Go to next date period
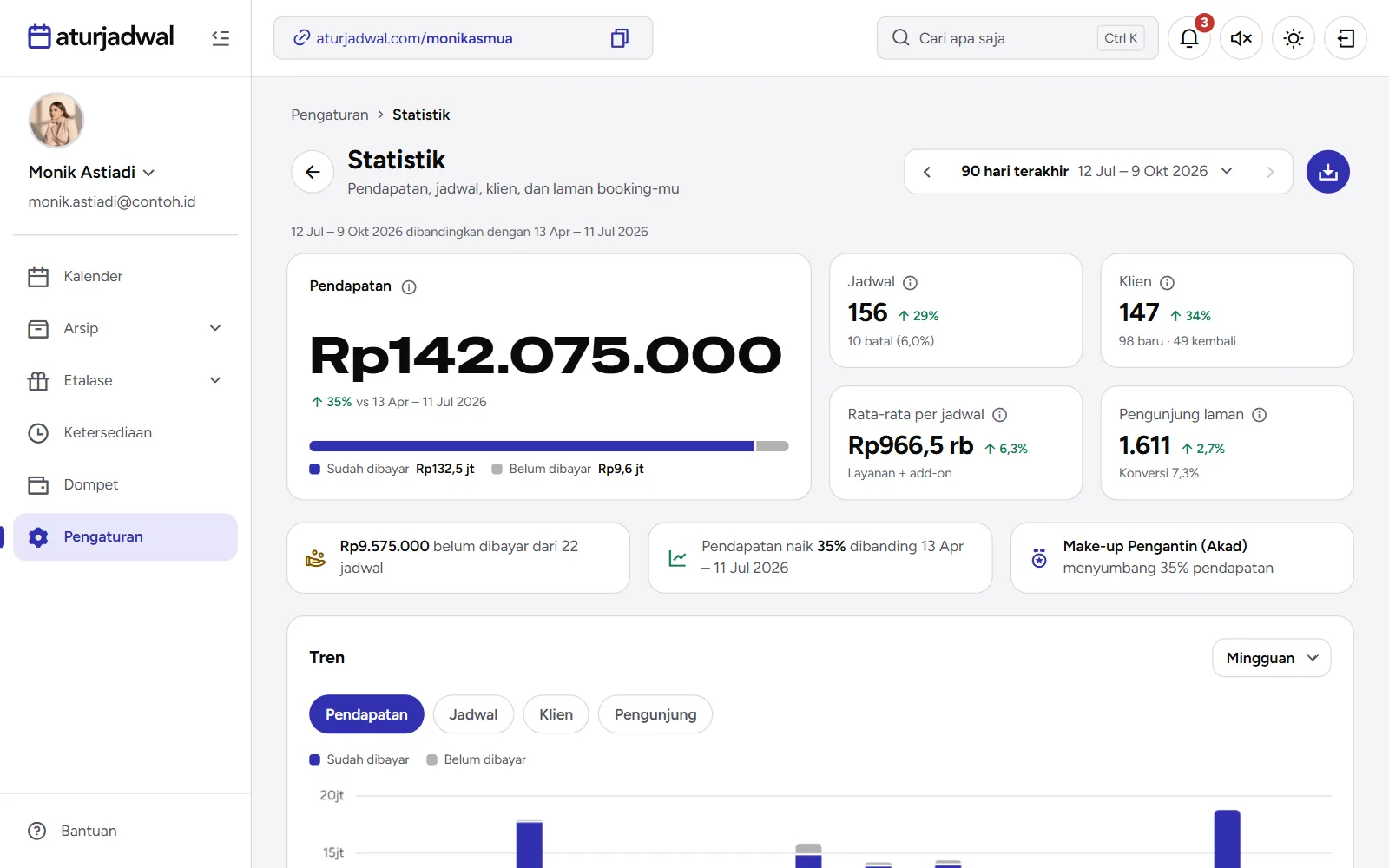Image resolution: width=1389 pixels, height=868 pixels. coord(1270,172)
